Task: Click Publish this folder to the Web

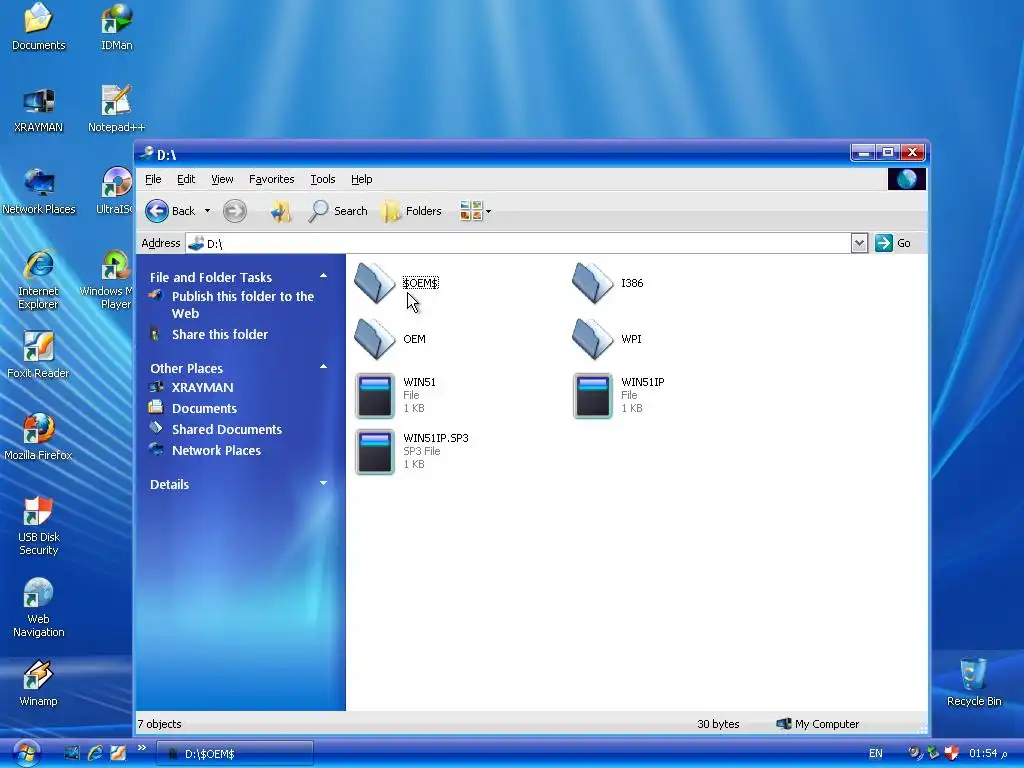Action: (x=243, y=305)
